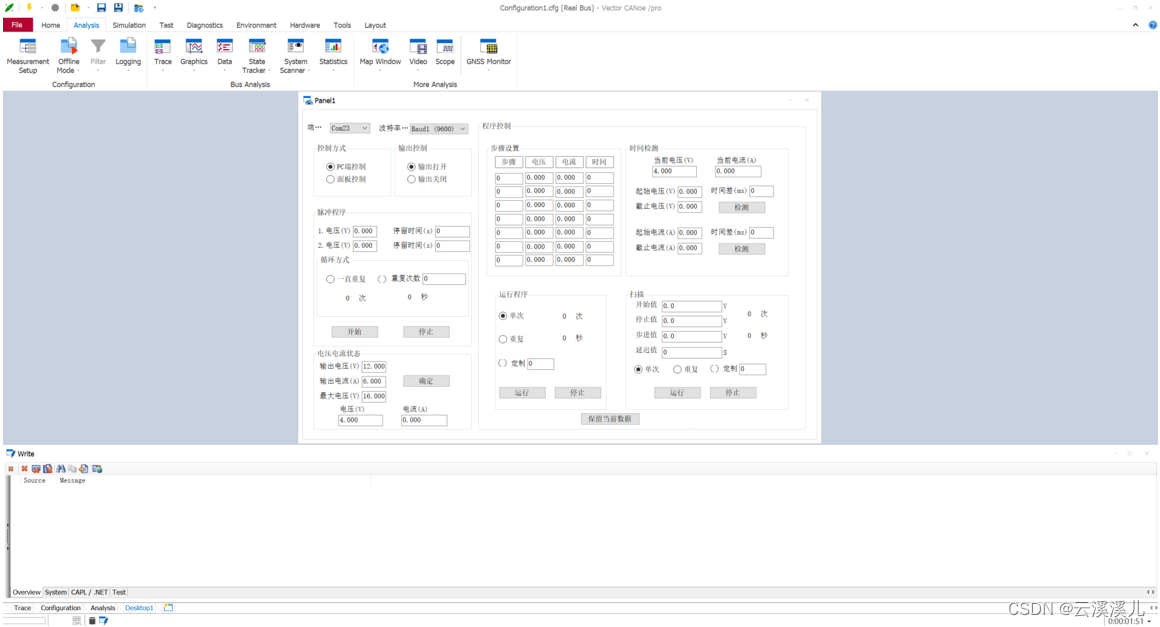Switch to the Configuration desktop tab
The width and height of the screenshot is (1160, 627).
pyautogui.click(x=61, y=608)
